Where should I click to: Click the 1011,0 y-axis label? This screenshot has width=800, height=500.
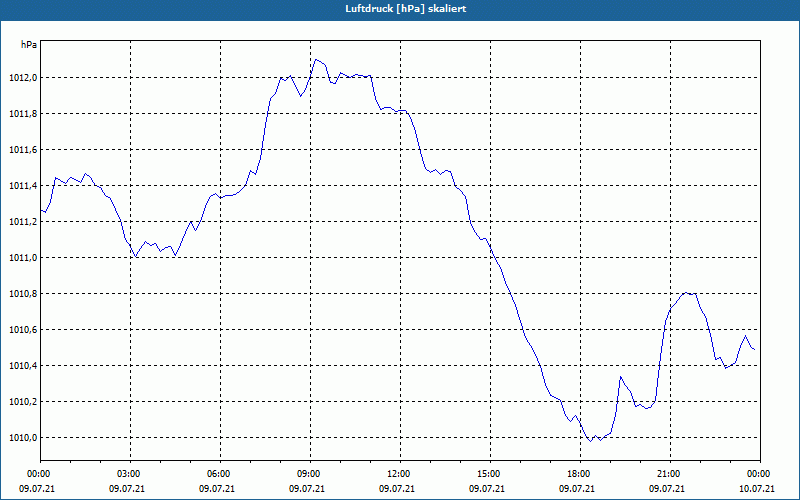(23, 258)
